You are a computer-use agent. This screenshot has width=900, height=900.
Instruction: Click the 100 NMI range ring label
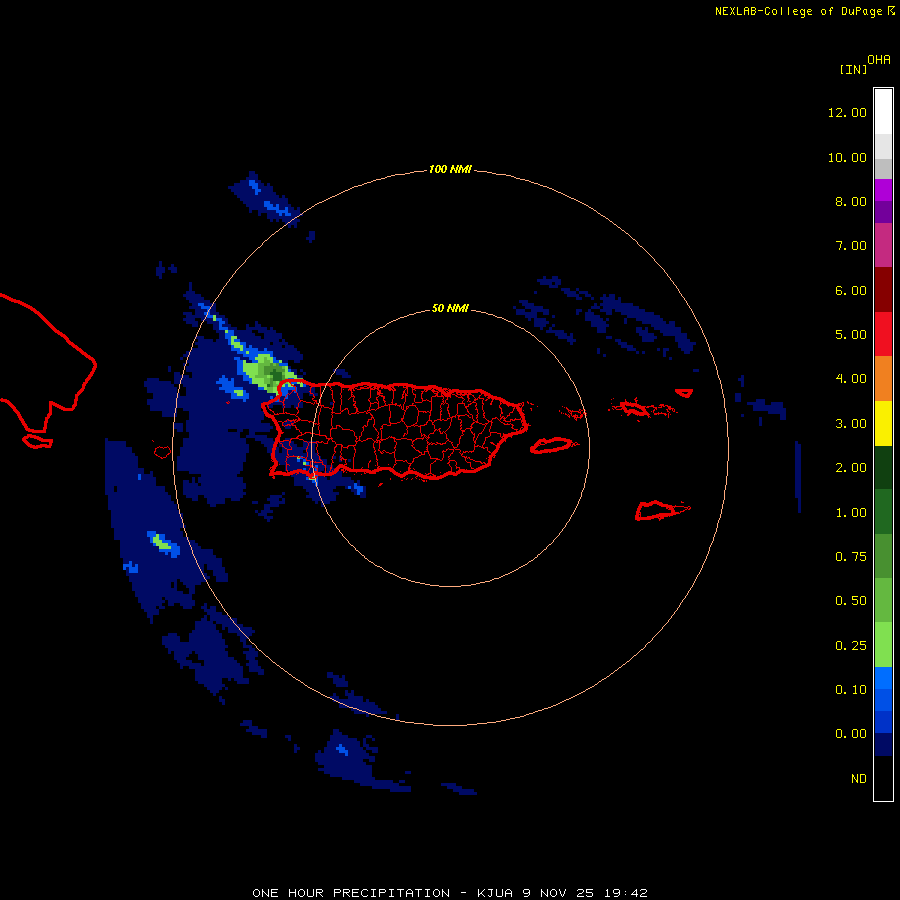click(x=450, y=169)
